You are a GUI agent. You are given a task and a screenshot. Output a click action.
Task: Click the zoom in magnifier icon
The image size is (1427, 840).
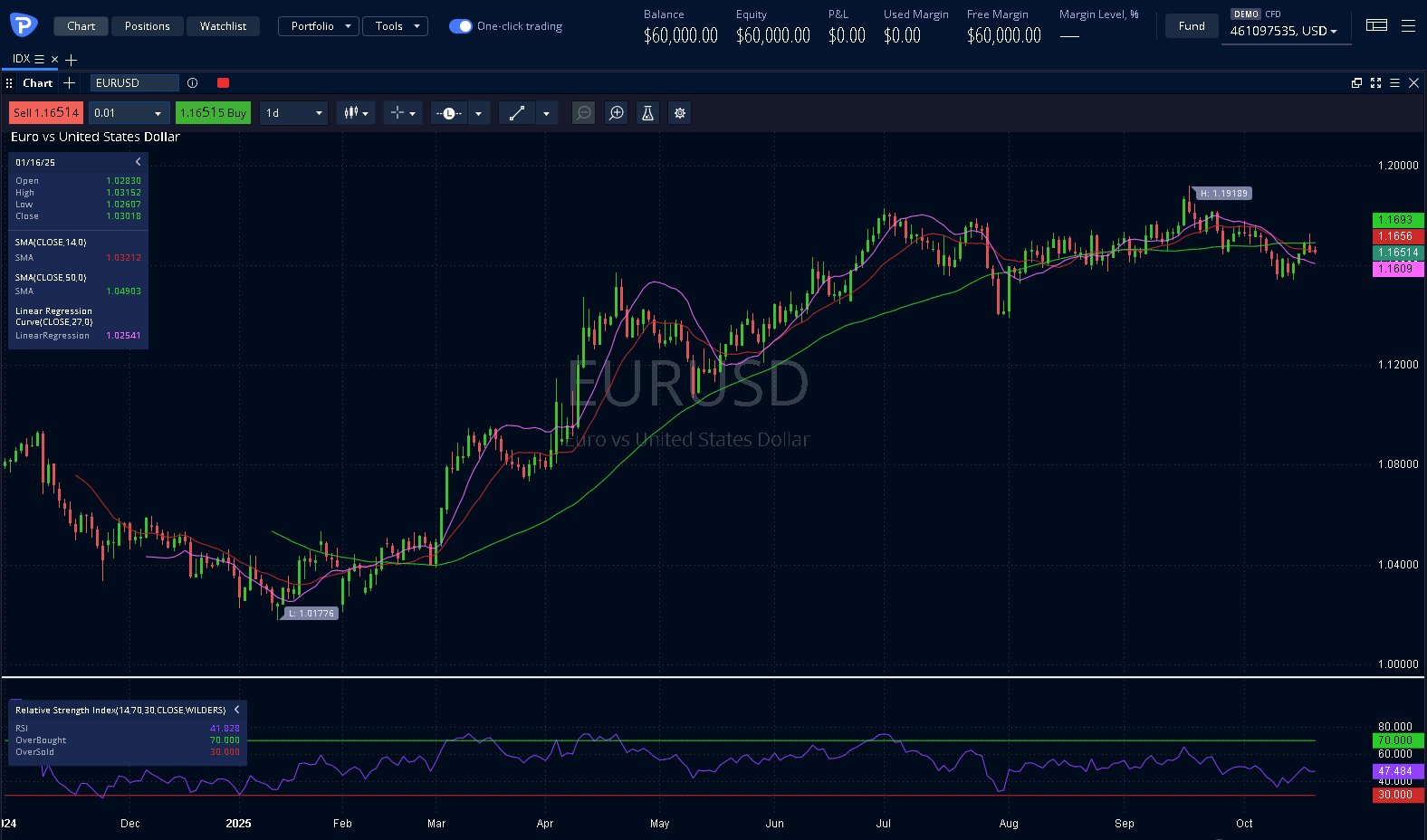click(x=617, y=113)
